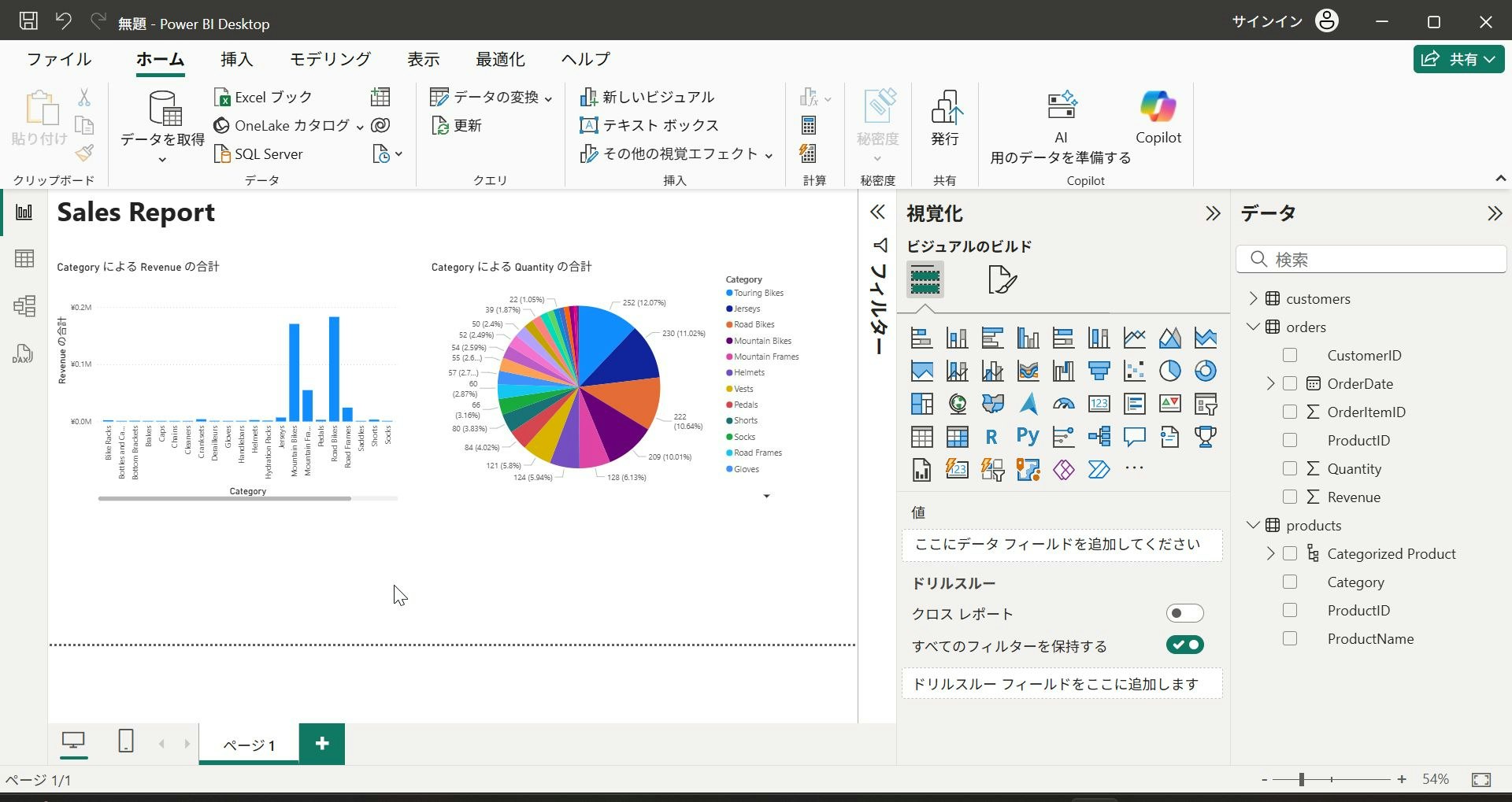Open the 最適化 ribbon tab
This screenshot has height=802, width=1512.
500,59
